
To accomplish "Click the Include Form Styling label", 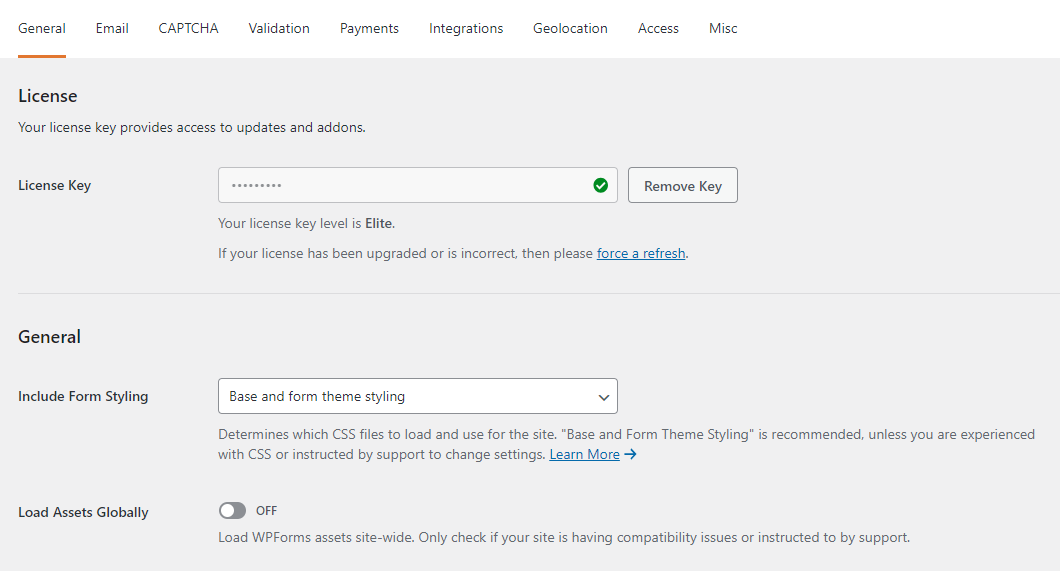I will pos(83,396).
